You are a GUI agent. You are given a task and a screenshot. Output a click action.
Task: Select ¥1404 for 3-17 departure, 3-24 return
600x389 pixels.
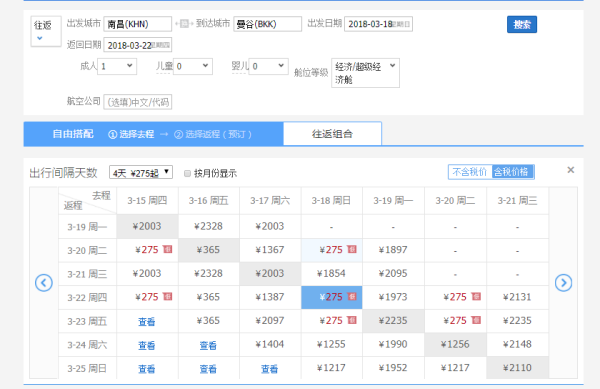tap(270, 344)
